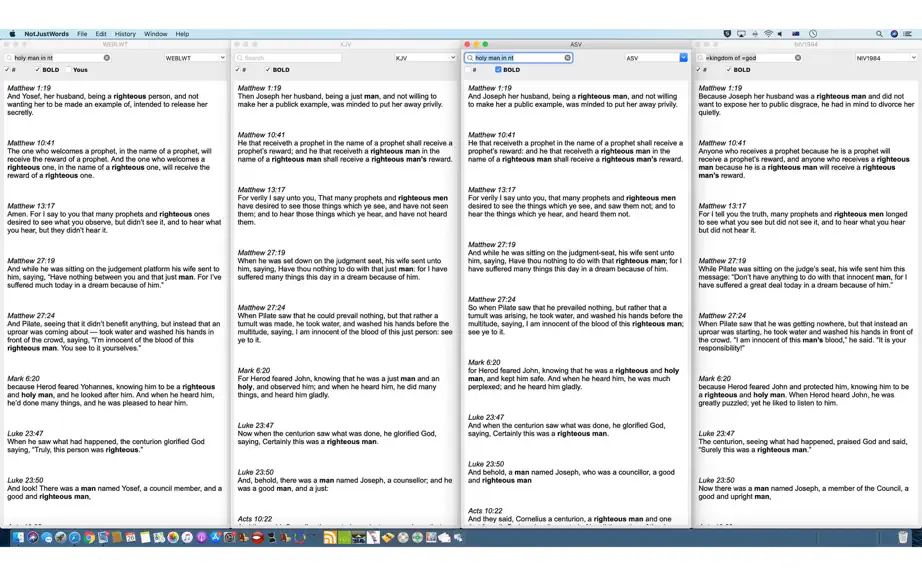Open the History menu
This screenshot has width=922, height=576.
tap(125, 34)
